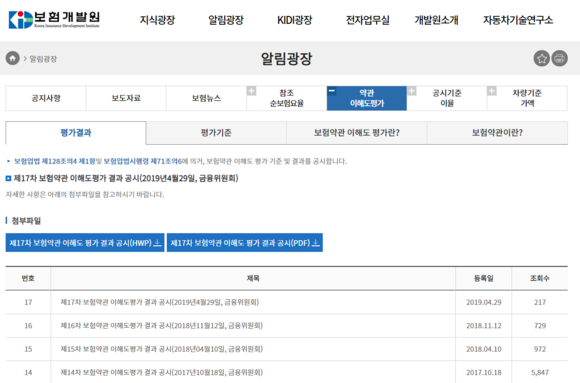This screenshot has width=580, height=383.
Task: Click the 등록일 column header
Action: pyautogui.click(x=484, y=278)
